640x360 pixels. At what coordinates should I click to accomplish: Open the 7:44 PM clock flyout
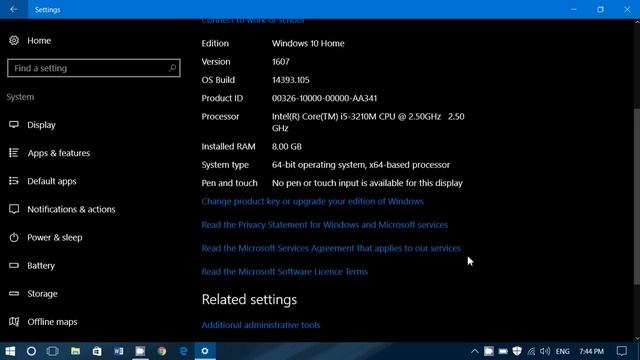[591, 351]
